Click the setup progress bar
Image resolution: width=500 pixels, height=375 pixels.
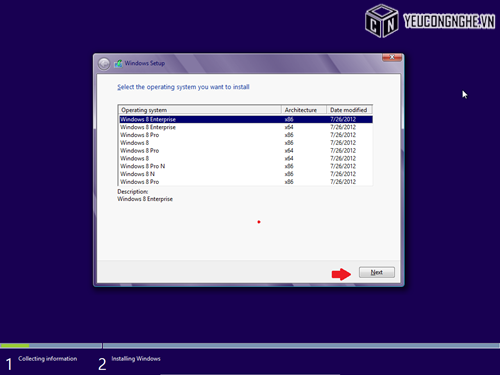click(250, 346)
